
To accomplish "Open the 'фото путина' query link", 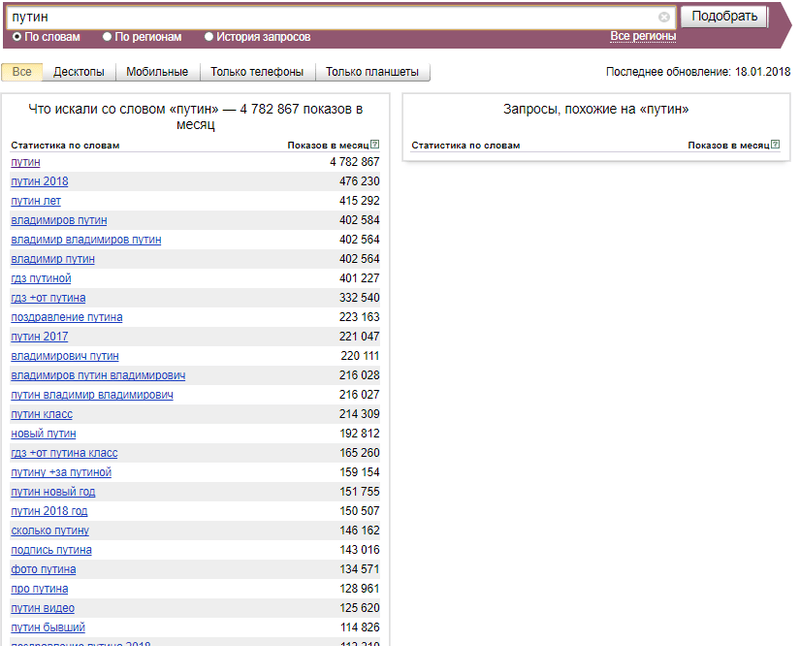I will click(43, 569).
